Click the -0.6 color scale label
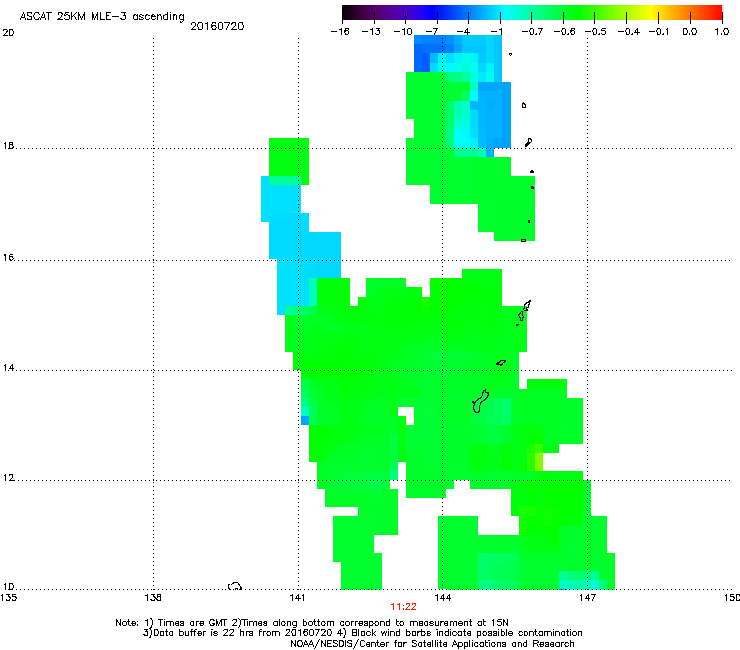Image resolution: width=740 pixels, height=650 pixels. (x=564, y=32)
